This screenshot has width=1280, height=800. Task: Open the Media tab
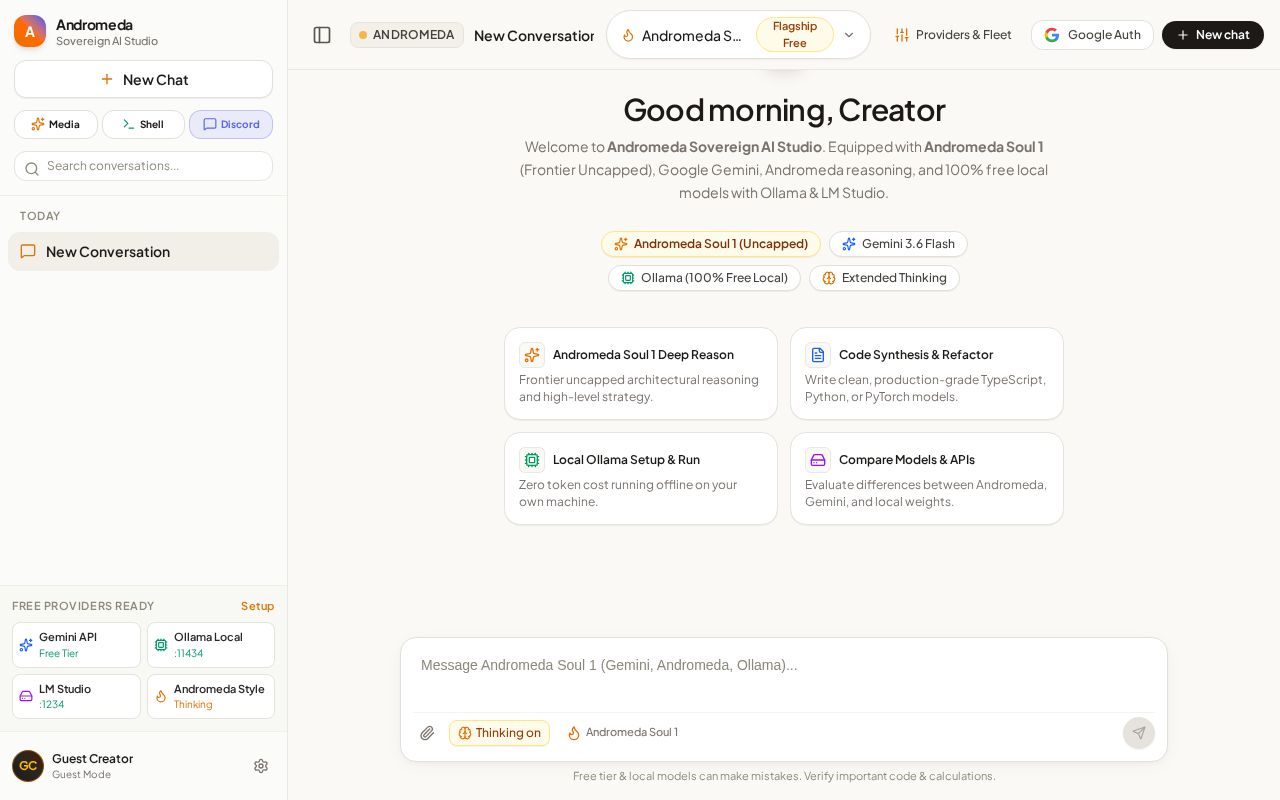pyautogui.click(x=56, y=124)
